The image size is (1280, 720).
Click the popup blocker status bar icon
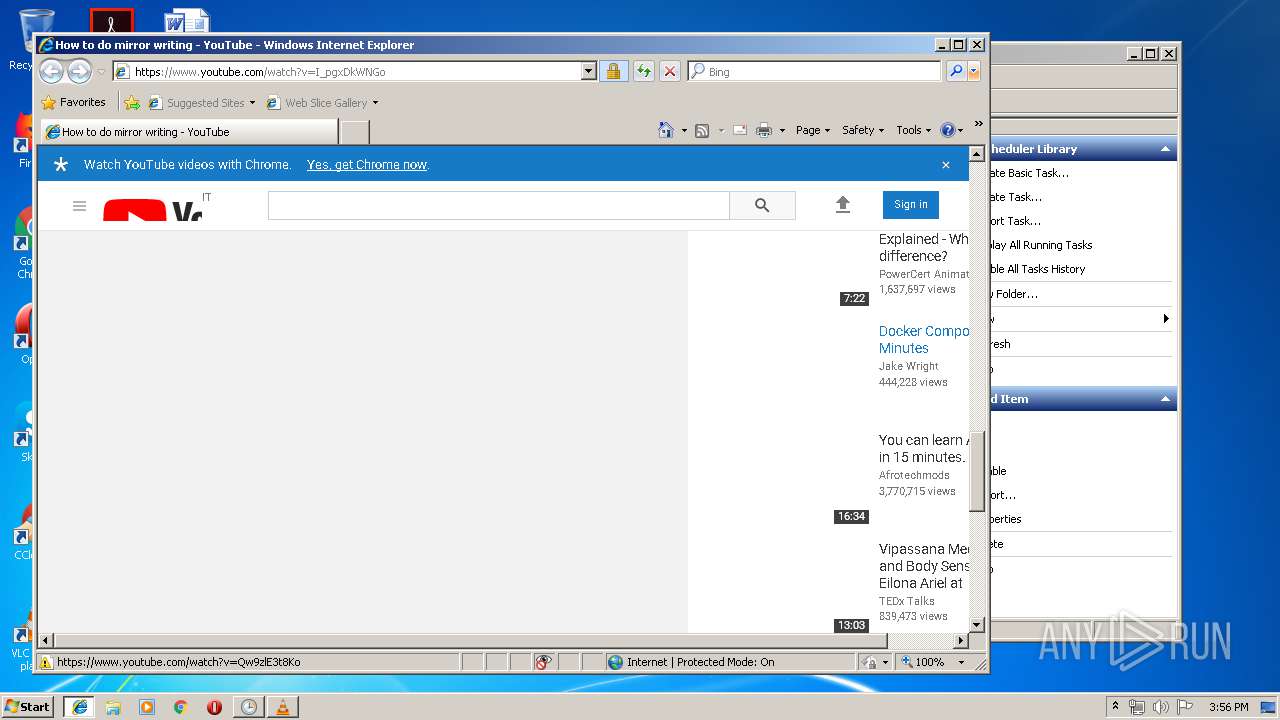(544, 662)
